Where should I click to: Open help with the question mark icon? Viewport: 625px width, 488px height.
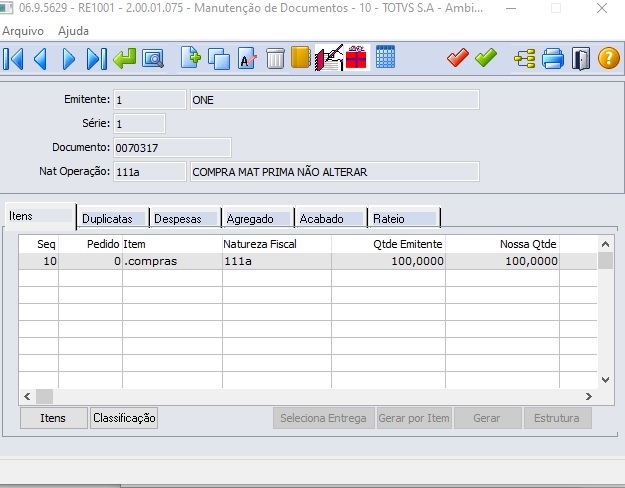pos(609,58)
